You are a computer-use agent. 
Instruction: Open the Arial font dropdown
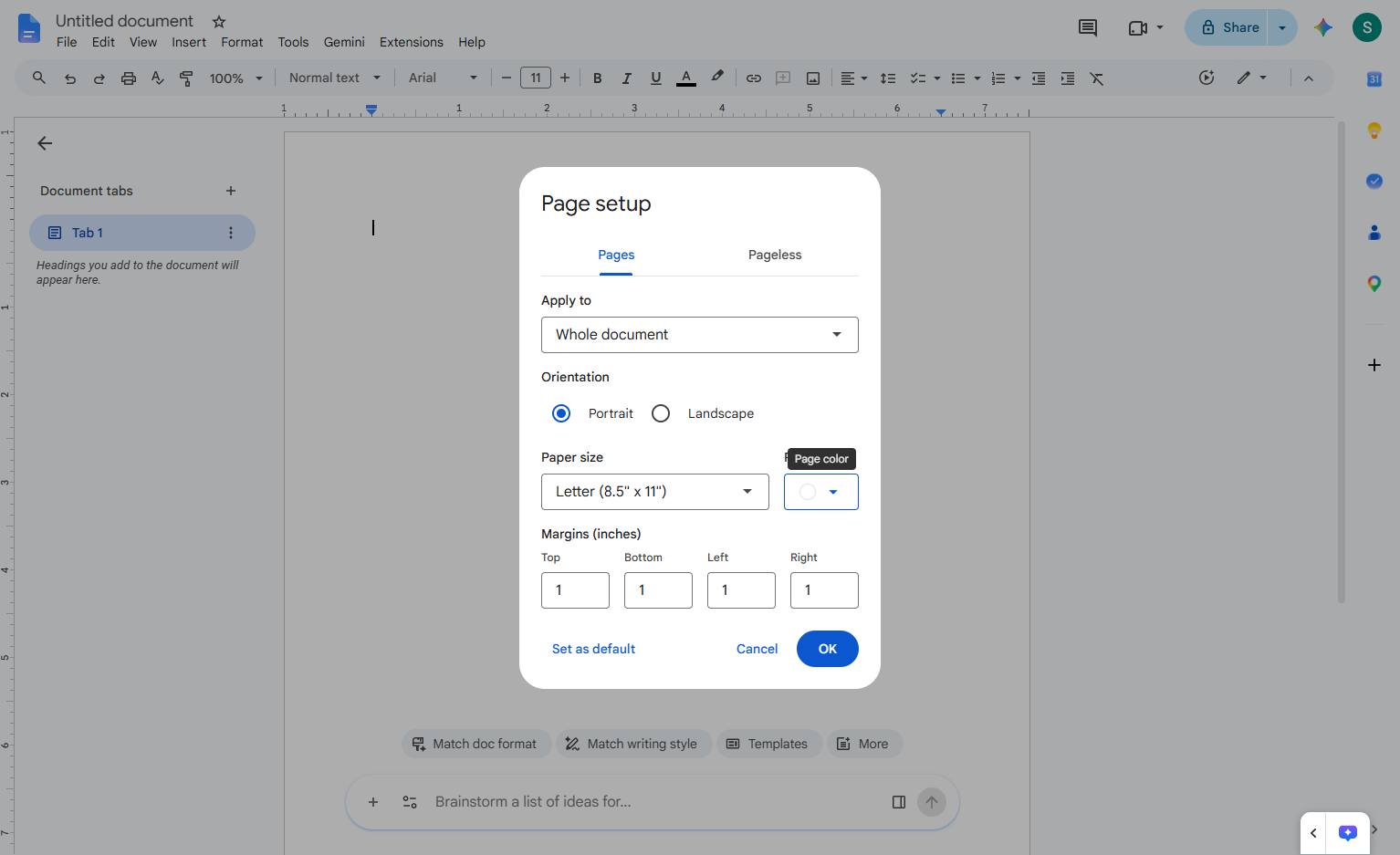[x=443, y=78]
